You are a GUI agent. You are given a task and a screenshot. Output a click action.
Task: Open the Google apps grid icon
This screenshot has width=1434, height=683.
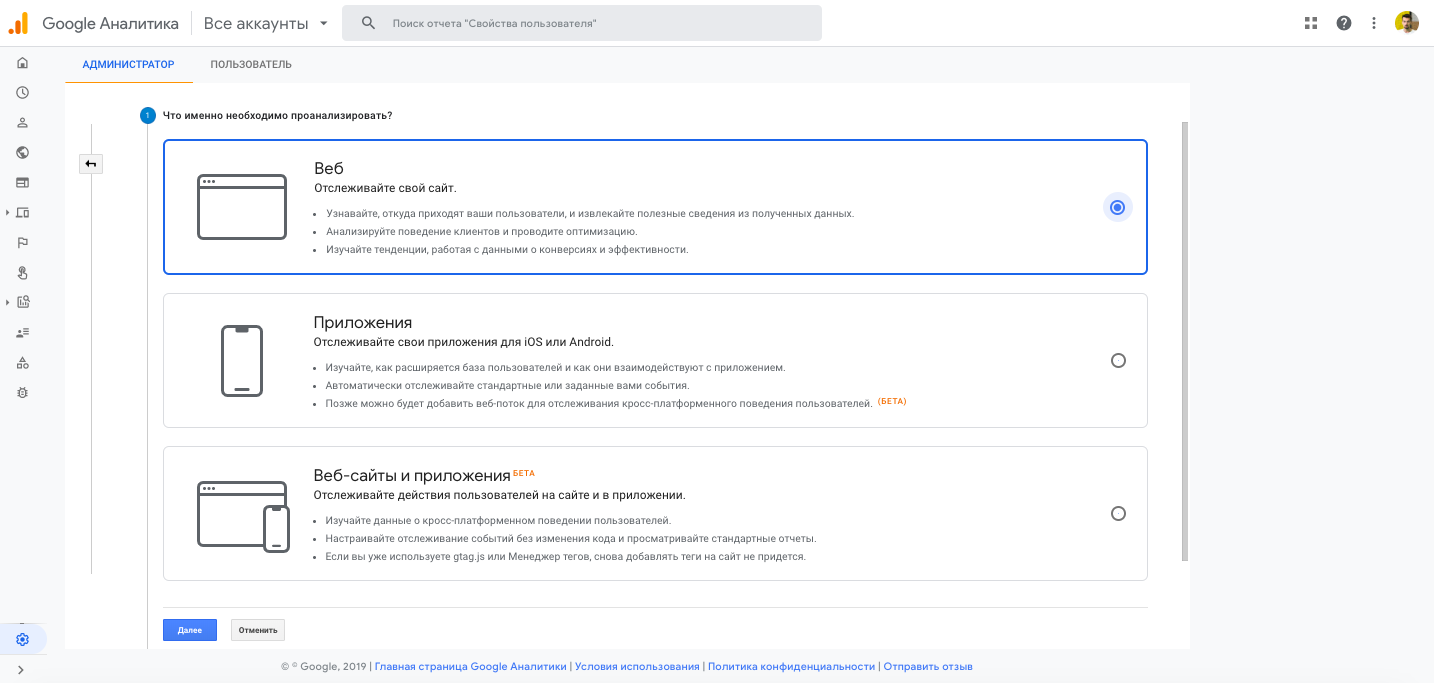(x=1311, y=23)
